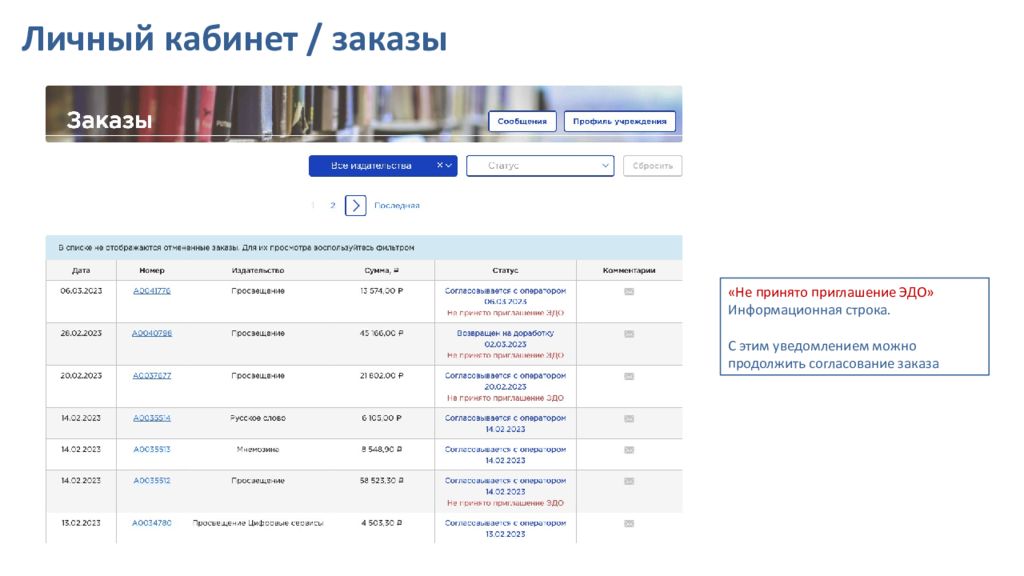Click the sum 21 602,00 ₽
The width and height of the screenshot is (1024, 576).
coord(381,376)
